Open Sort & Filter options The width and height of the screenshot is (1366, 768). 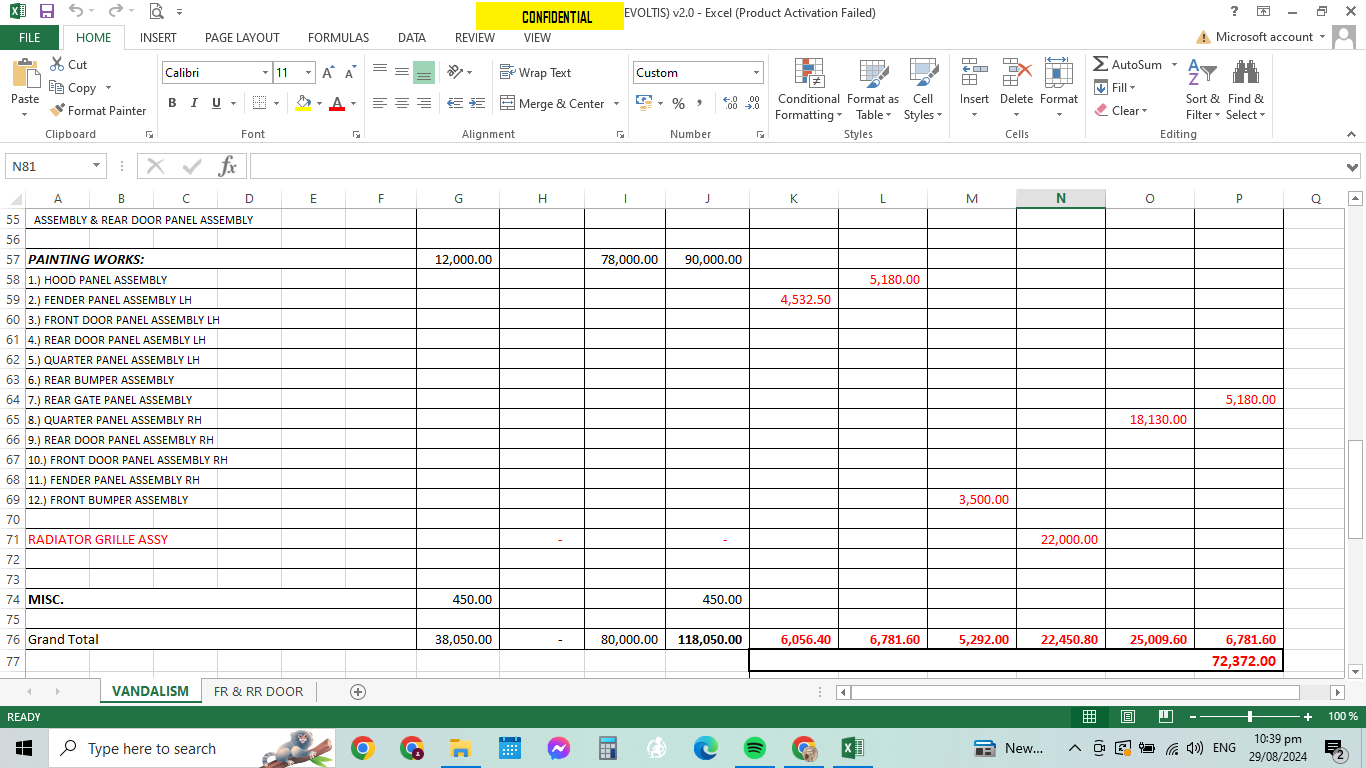[1202, 88]
